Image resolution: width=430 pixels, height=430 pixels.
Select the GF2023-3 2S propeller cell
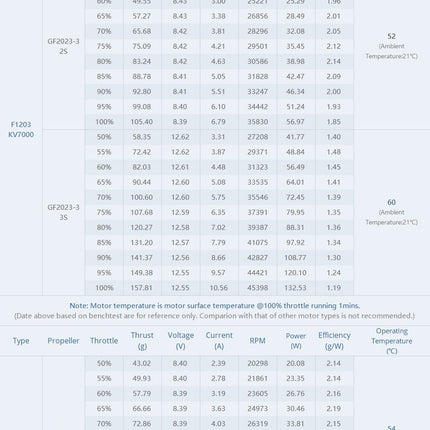pyautogui.click(x=63, y=46)
